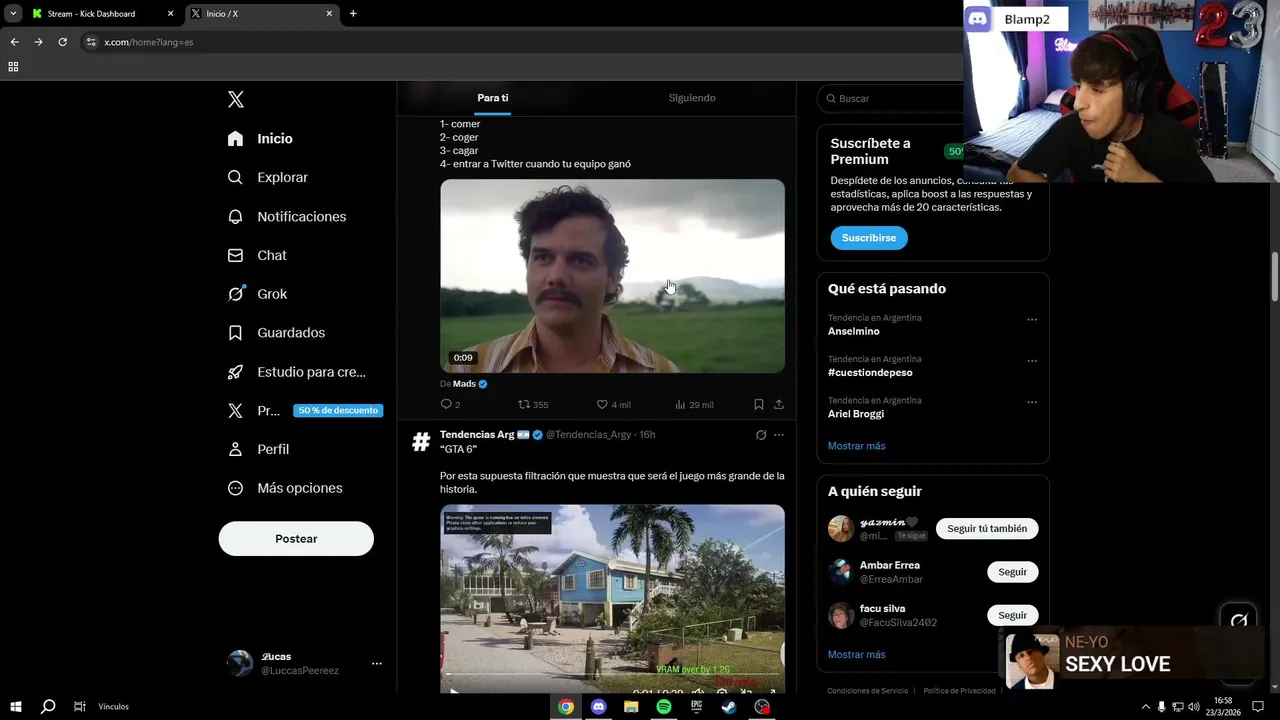Click the Postear button
The width and height of the screenshot is (1280, 720).
(296, 538)
